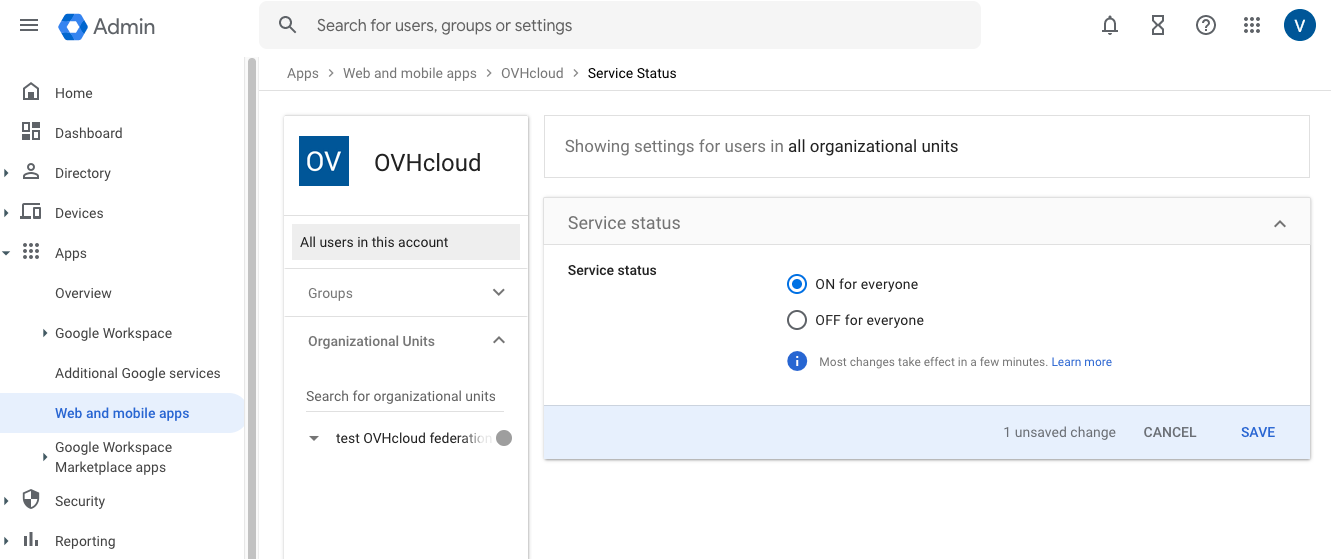The image size is (1331, 559).
Task: Open the main hamburger menu
Action: pos(29,25)
